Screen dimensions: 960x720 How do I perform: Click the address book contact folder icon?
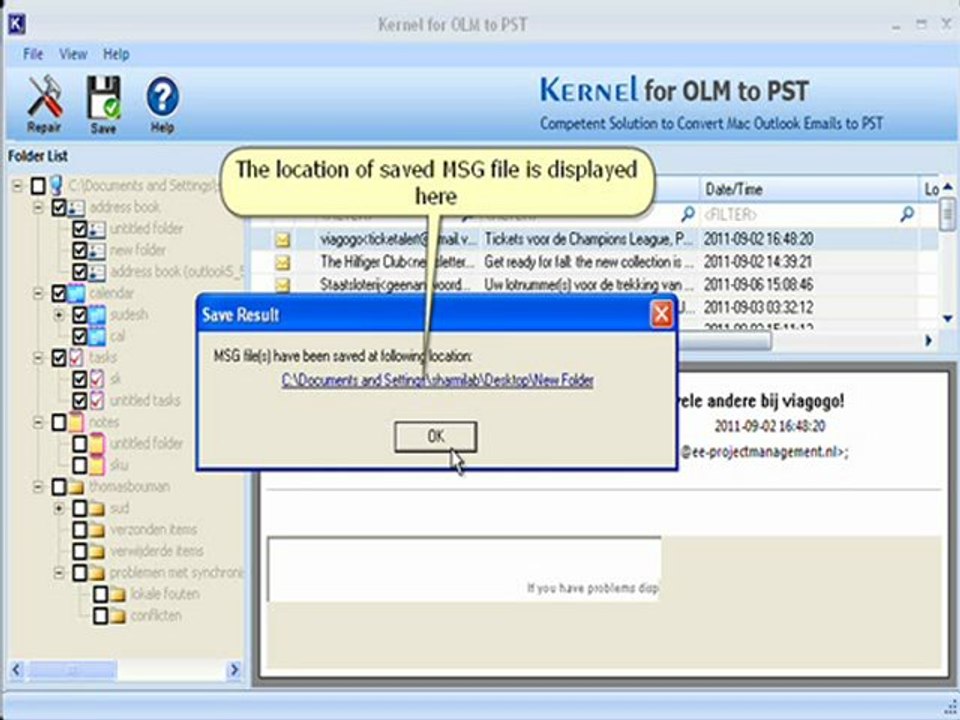77,208
